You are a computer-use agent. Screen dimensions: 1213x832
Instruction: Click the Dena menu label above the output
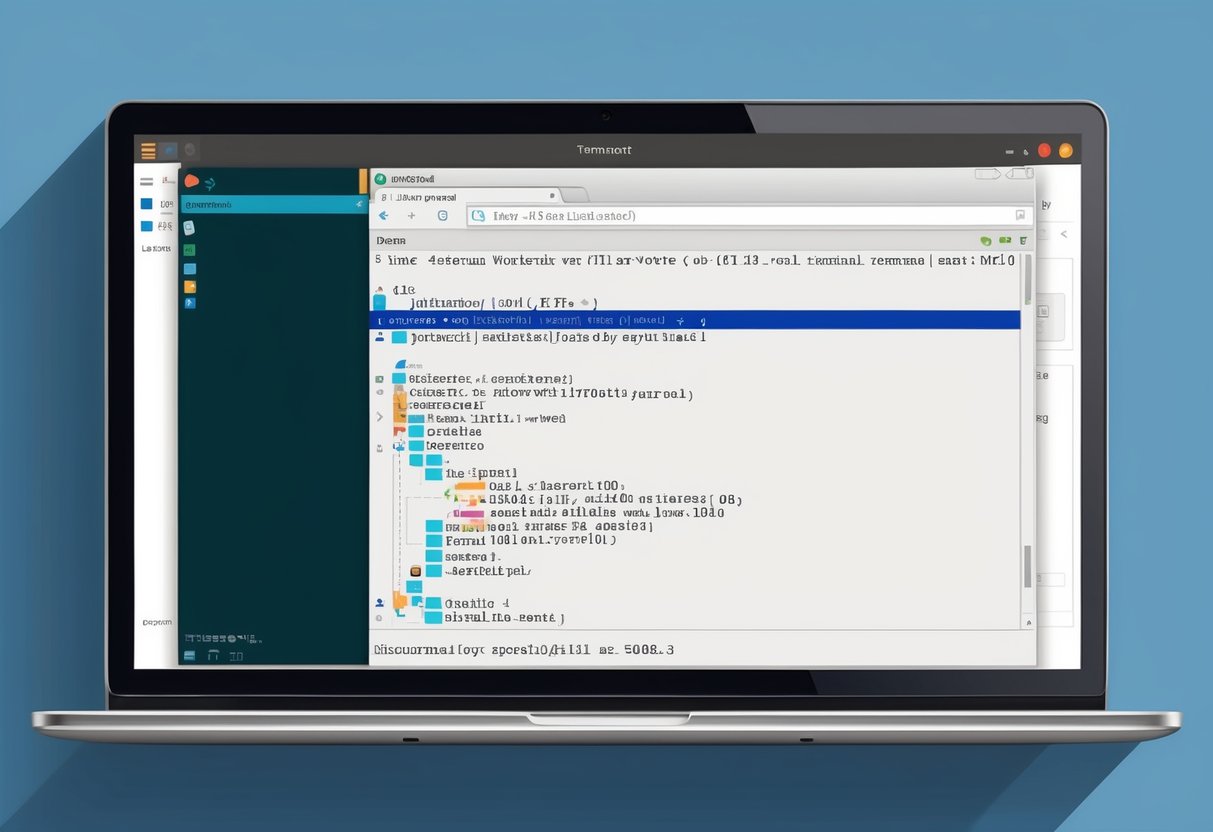coord(391,240)
